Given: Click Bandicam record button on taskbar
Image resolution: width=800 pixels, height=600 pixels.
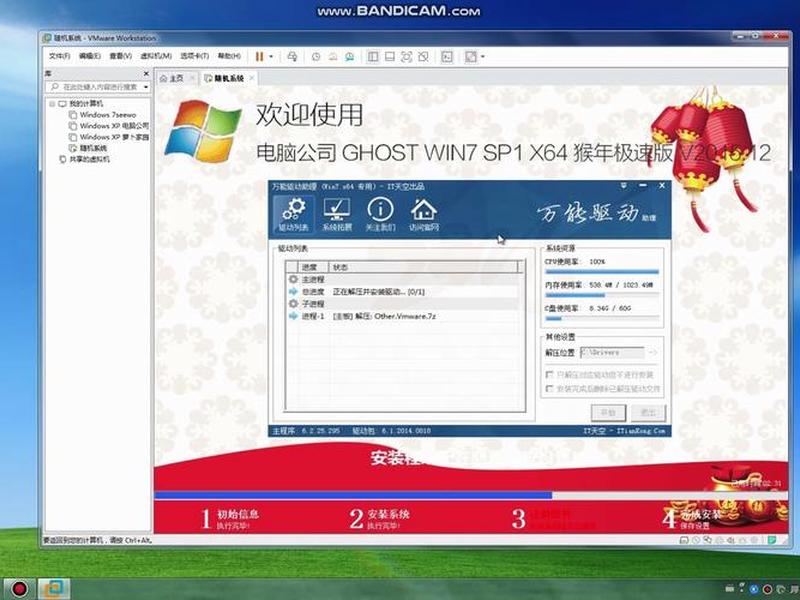Looking at the screenshot, I should click(x=19, y=589).
